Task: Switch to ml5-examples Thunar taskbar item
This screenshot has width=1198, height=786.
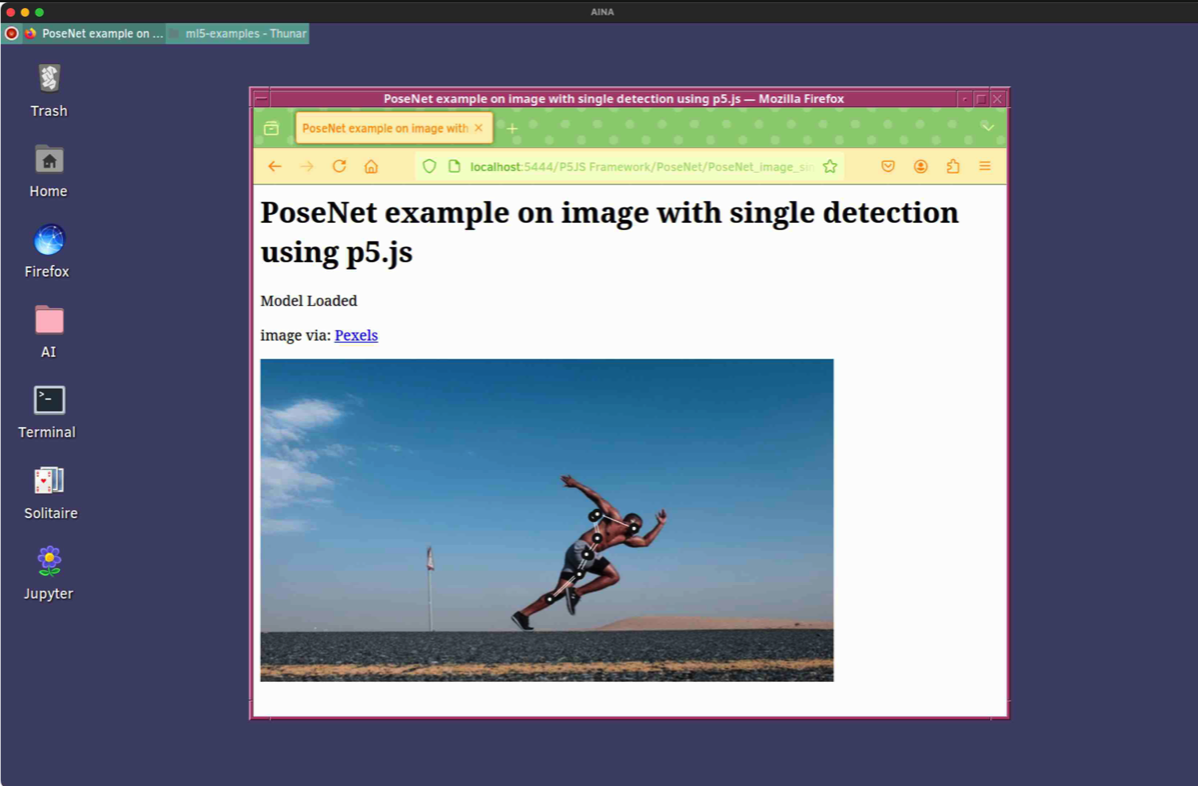Action: [x=238, y=34]
